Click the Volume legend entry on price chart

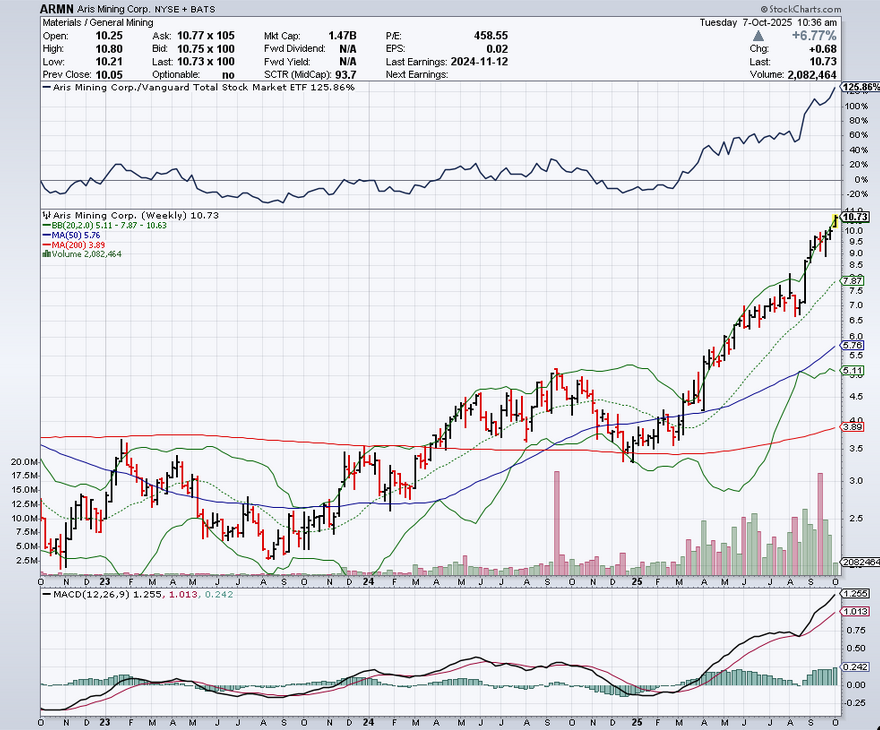pyautogui.click(x=82, y=254)
